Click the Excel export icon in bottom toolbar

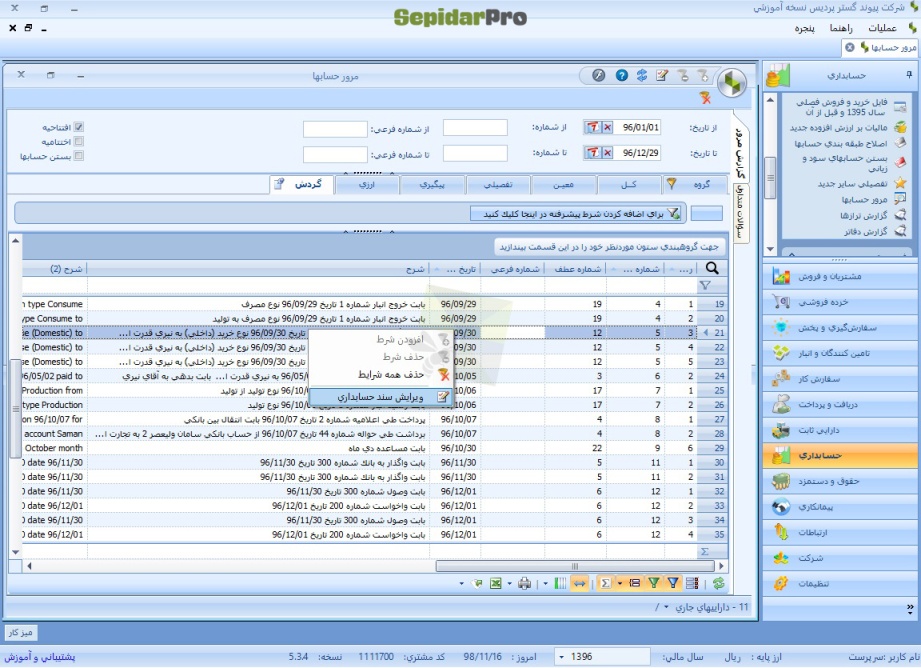pyautogui.click(x=496, y=583)
